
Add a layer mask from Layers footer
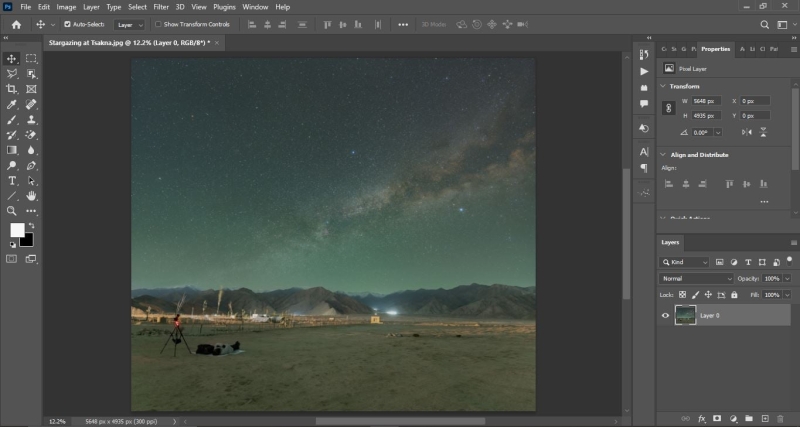(x=717, y=419)
